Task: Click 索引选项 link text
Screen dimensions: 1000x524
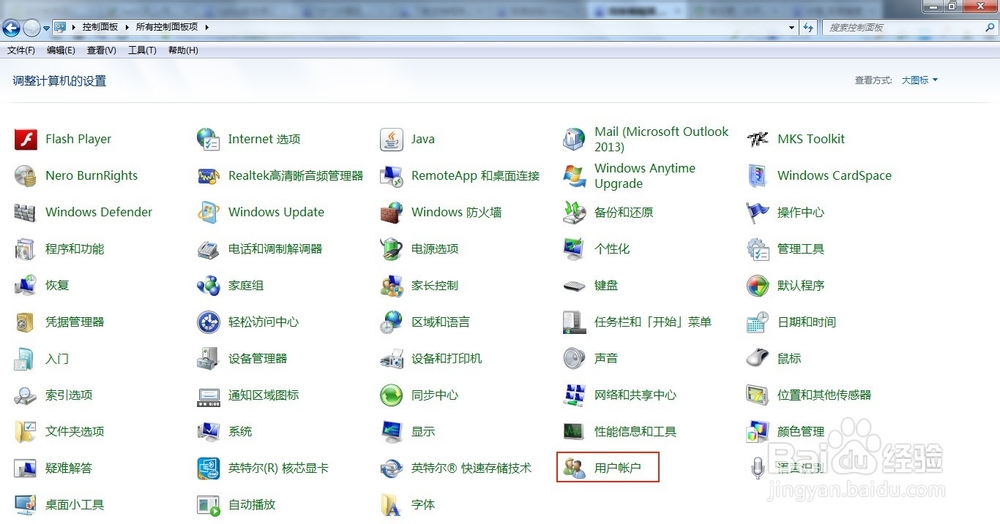Action: 69,395
